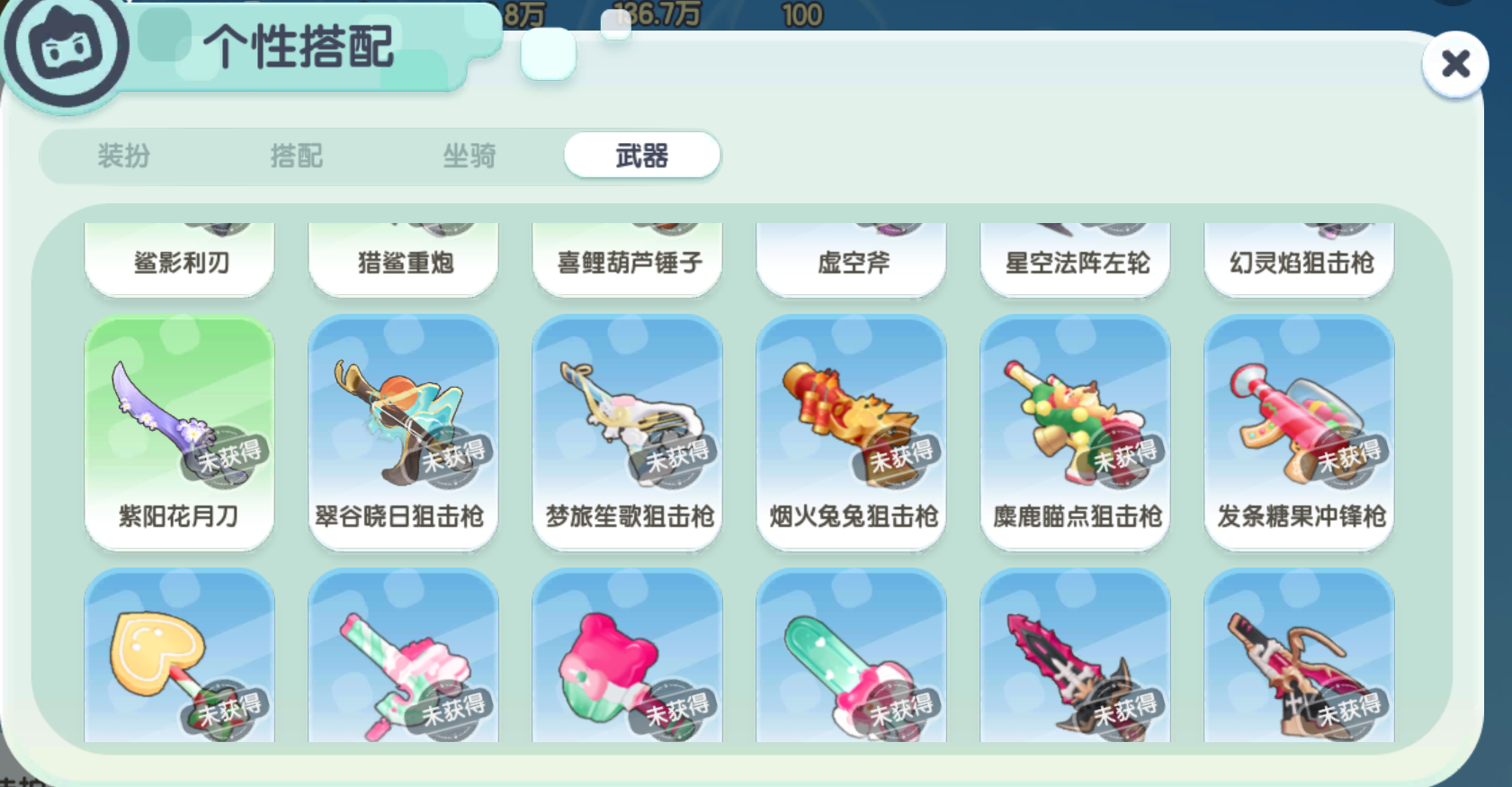Click the avatar face icon beside 个性搭配
The height and width of the screenshot is (787, 1512).
[65, 47]
